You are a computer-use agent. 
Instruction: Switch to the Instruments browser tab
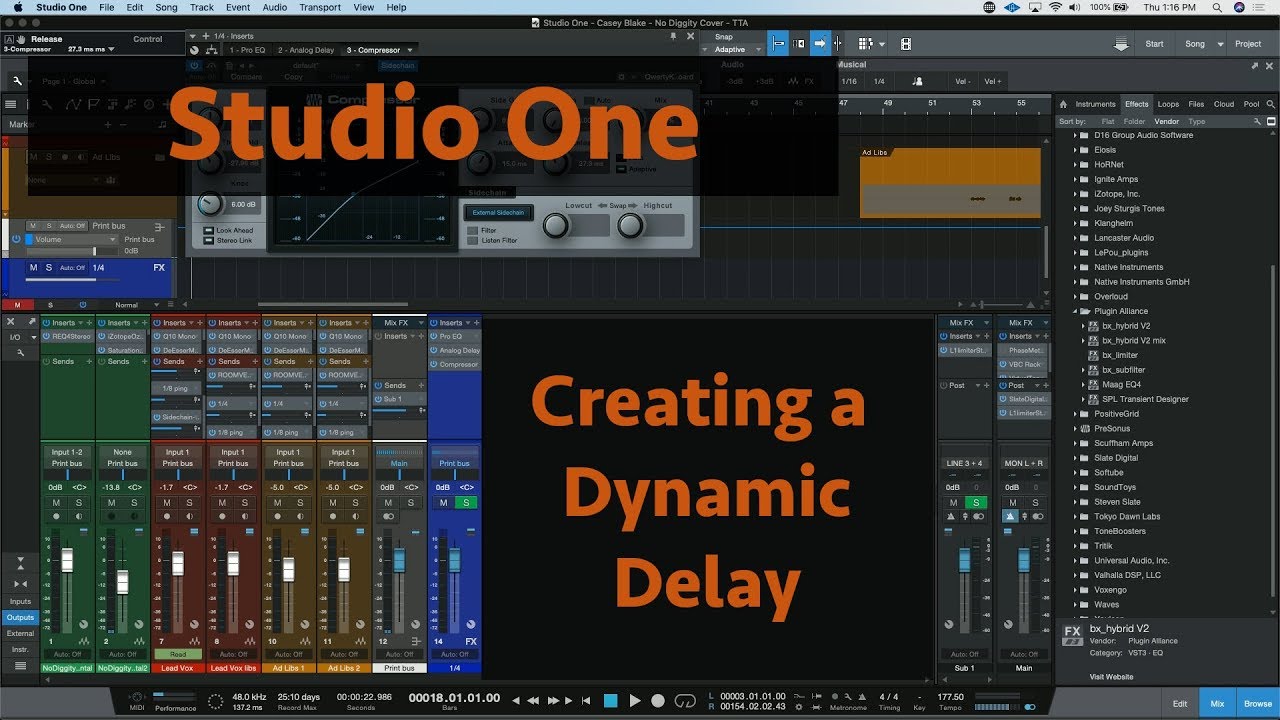click(x=1096, y=104)
